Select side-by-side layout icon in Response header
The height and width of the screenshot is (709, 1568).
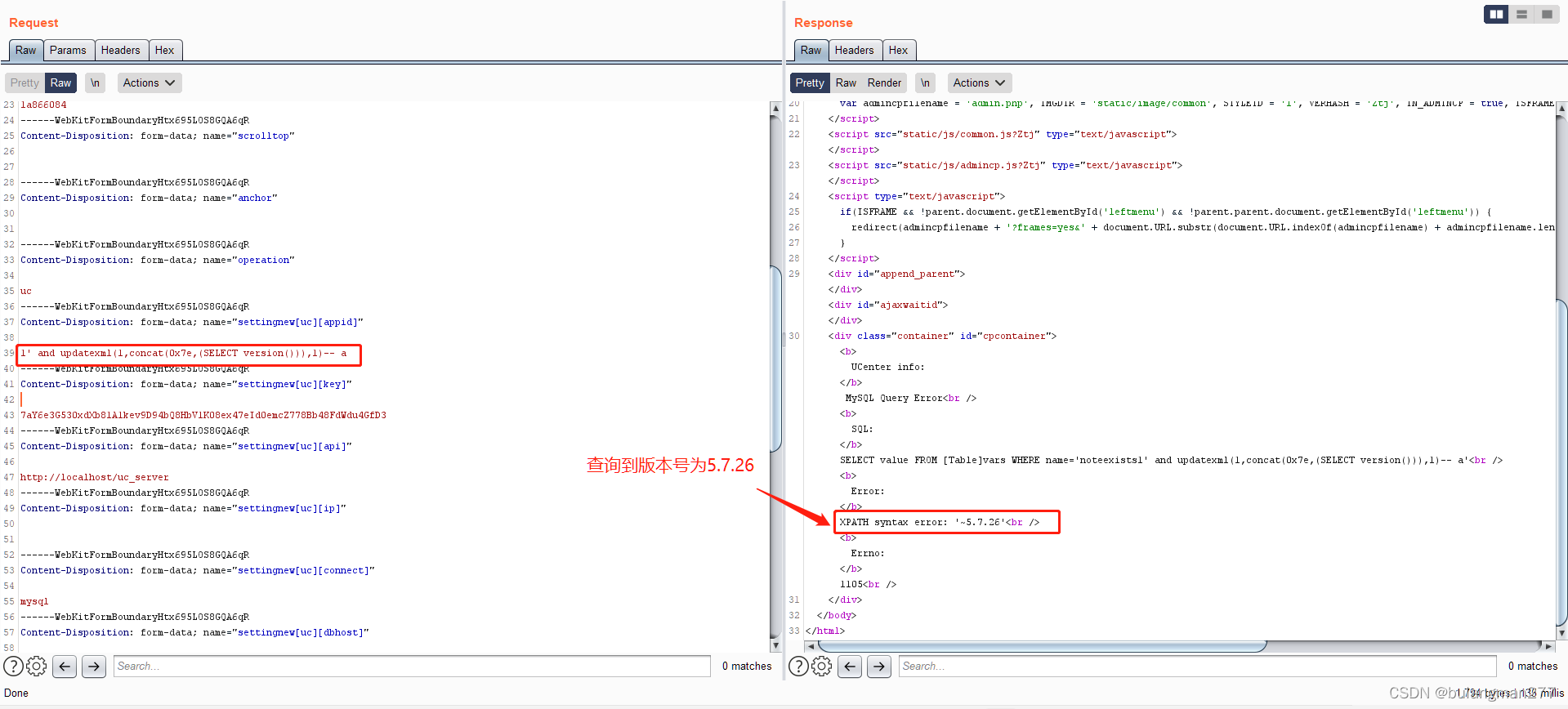[x=1496, y=14]
